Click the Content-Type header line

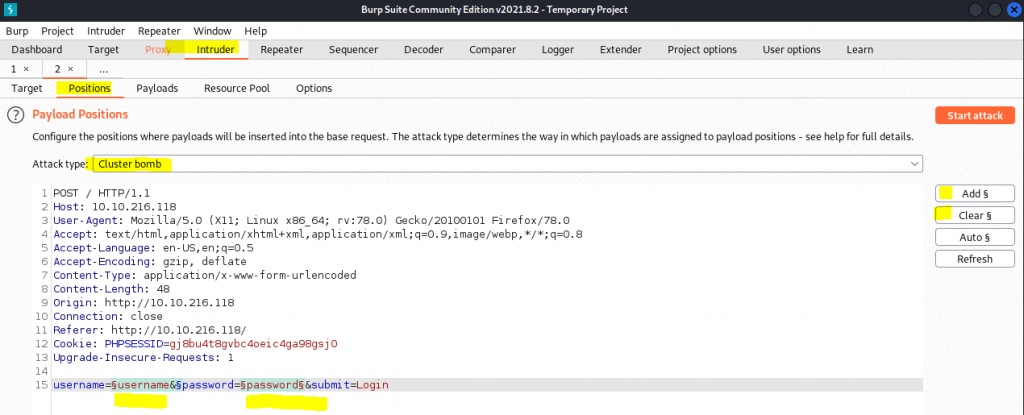tap(204, 275)
